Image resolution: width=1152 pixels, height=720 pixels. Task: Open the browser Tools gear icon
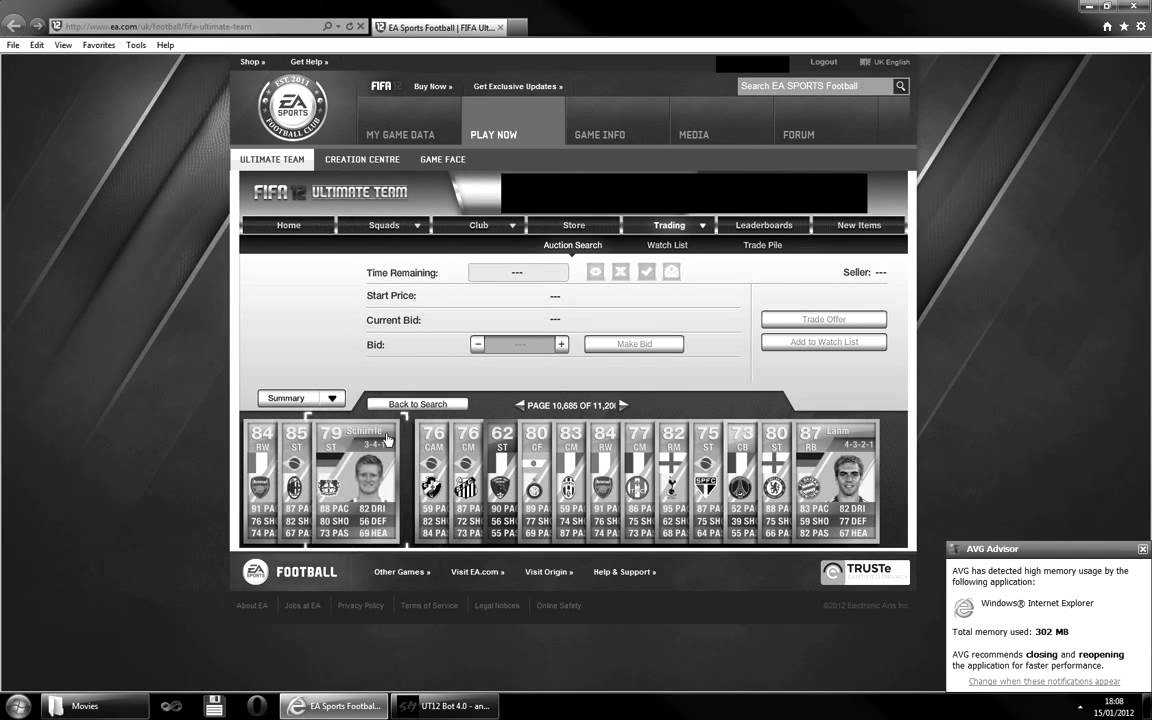(x=1141, y=26)
